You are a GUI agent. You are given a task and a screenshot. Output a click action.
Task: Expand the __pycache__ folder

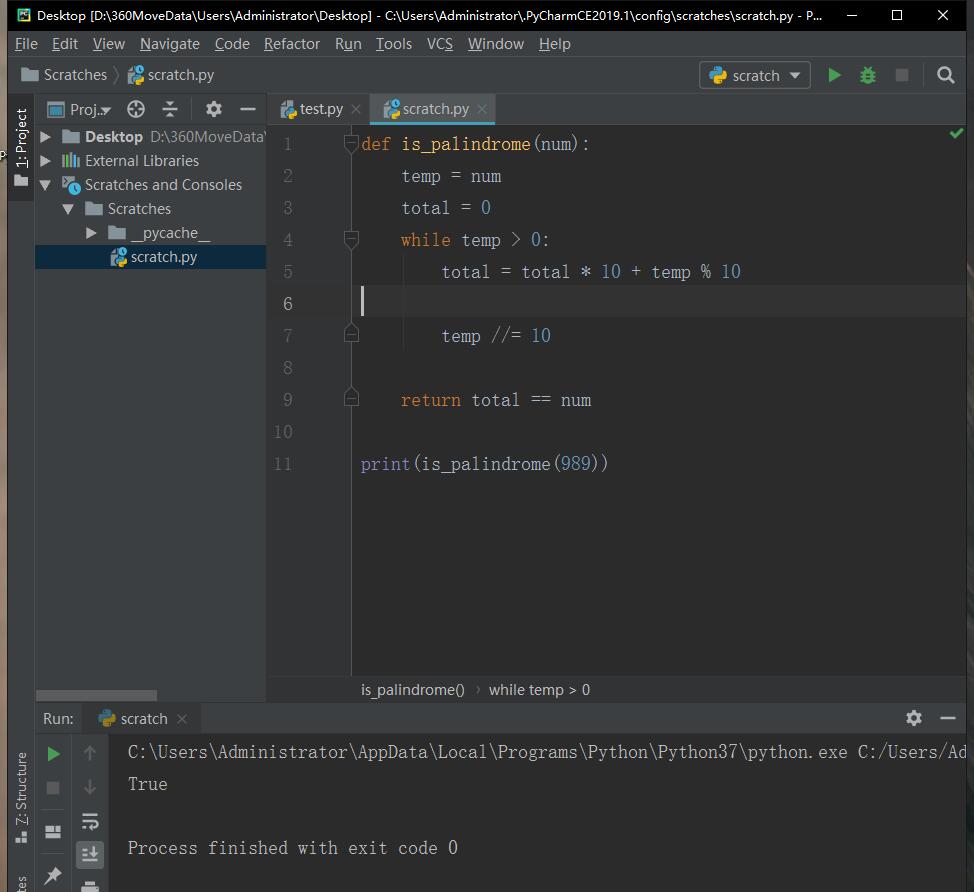coord(91,232)
